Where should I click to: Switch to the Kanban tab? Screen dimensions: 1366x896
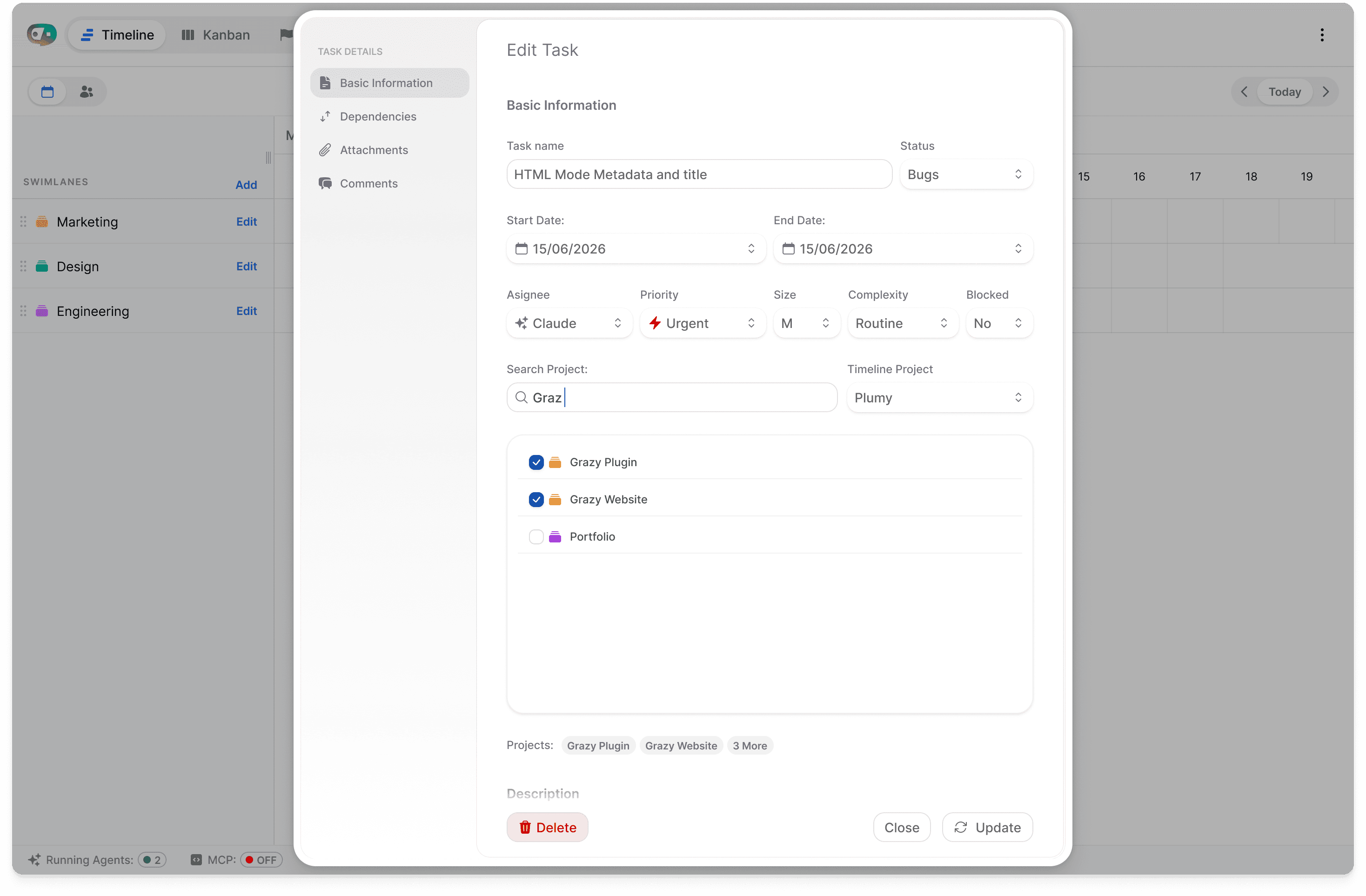[216, 35]
